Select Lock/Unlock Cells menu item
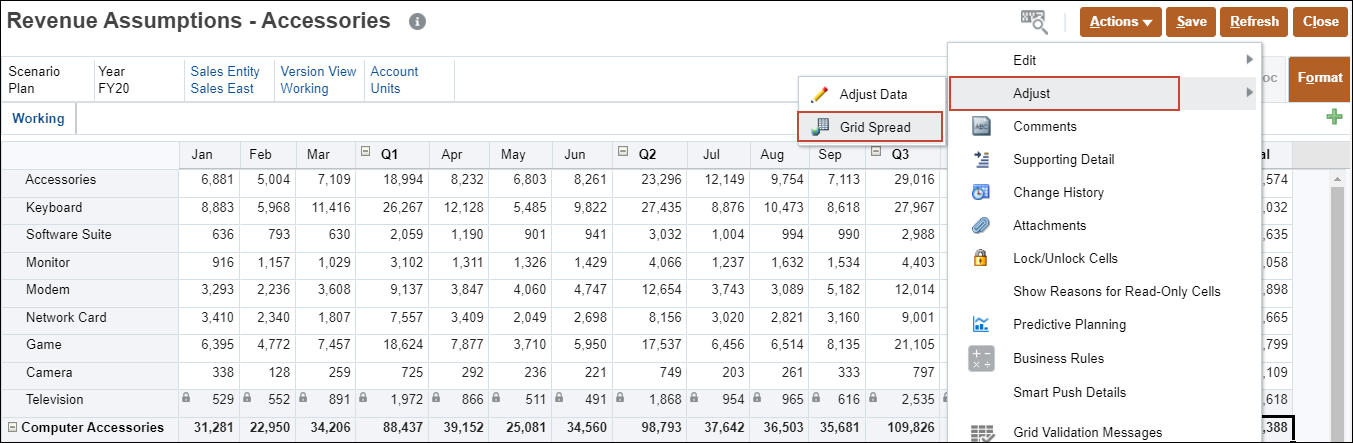Viewport: 1353px width, 443px height. click(1065, 258)
